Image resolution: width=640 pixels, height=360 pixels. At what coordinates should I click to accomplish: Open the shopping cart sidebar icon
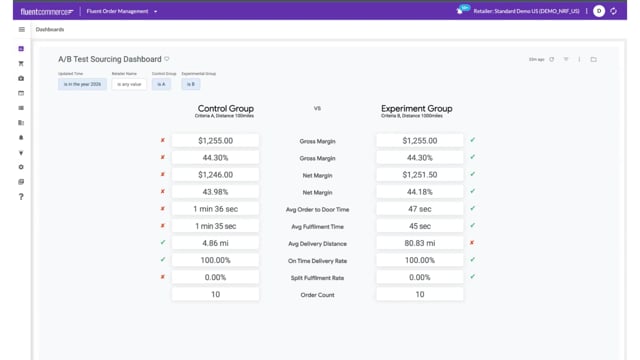click(21, 63)
